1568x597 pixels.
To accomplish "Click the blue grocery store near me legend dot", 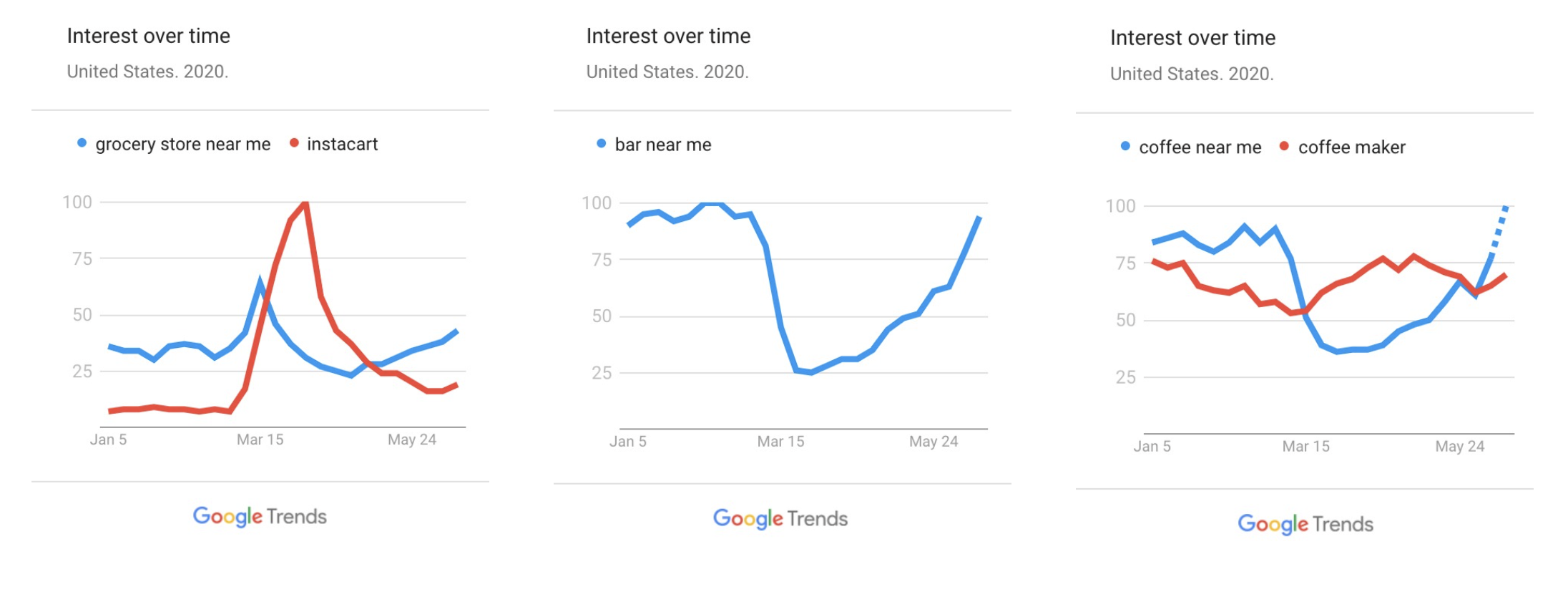I will [x=82, y=143].
